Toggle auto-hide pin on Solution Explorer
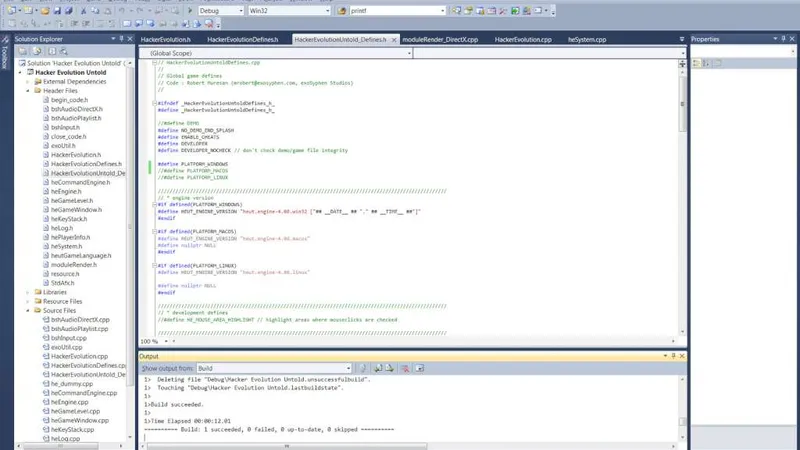 coord(121,39)
